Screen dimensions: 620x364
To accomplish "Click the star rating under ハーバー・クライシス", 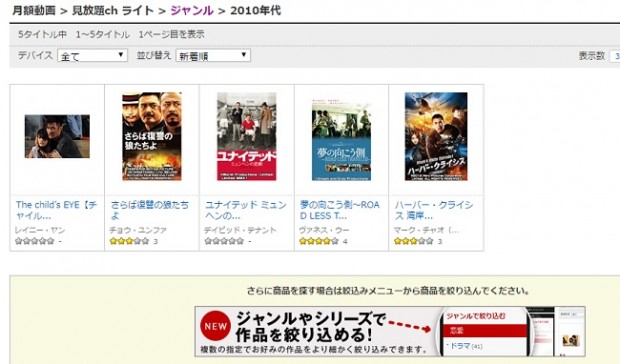I will point(414,241).
